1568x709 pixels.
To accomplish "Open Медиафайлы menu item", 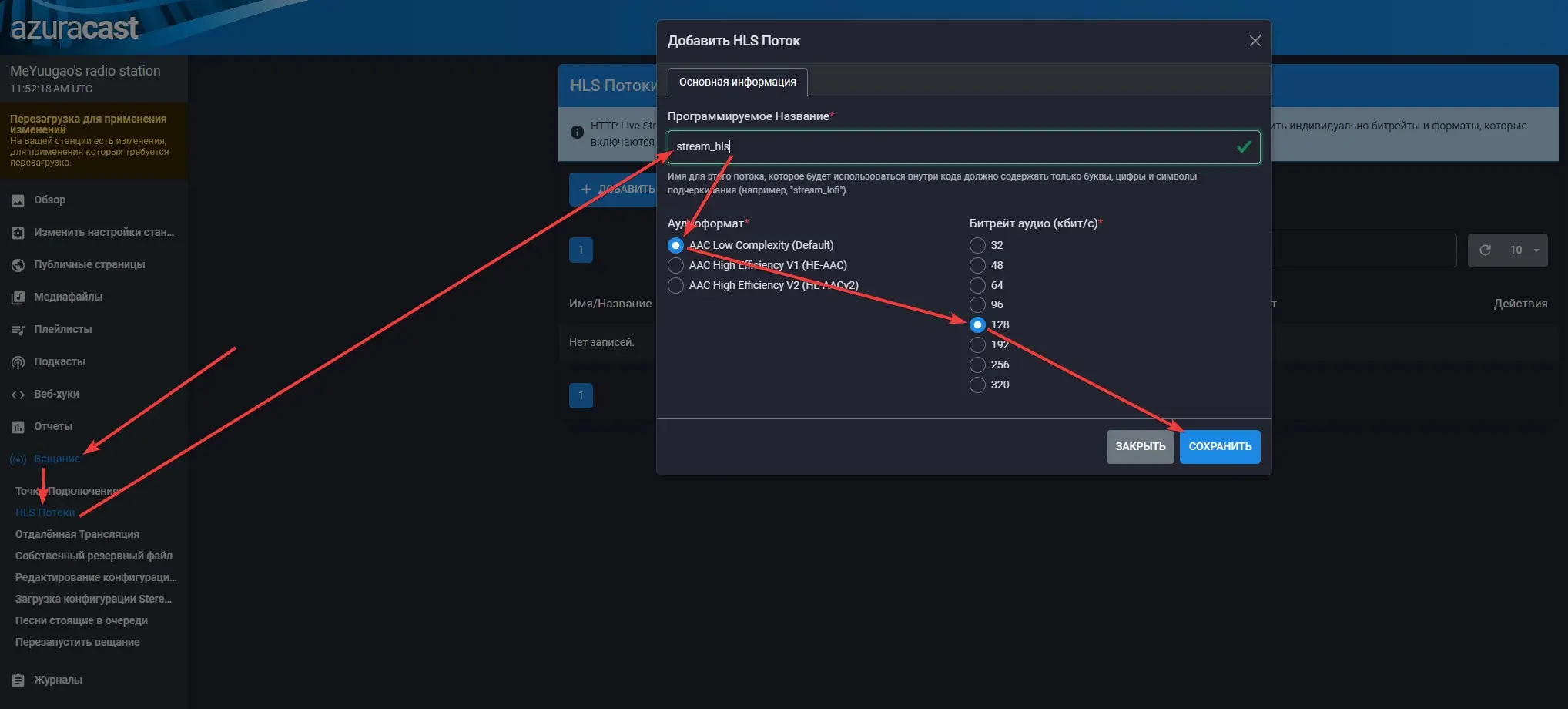I will pyautogui.click(x=68, y=297).
